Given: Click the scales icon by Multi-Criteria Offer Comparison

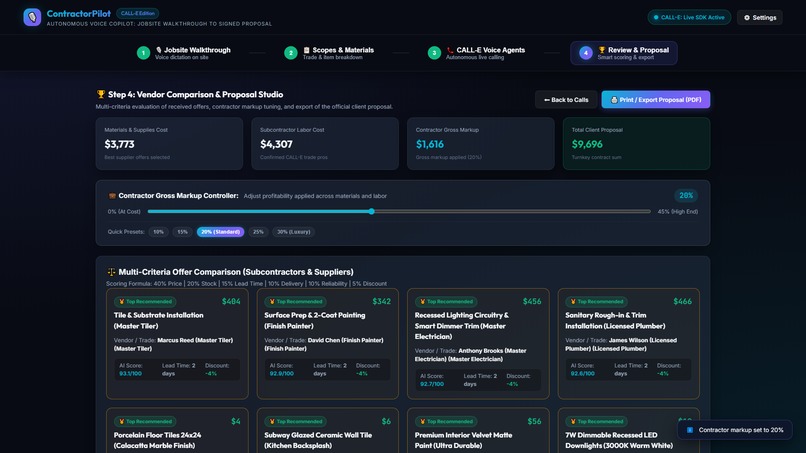Looking at the screenshot, I should 111,272.
